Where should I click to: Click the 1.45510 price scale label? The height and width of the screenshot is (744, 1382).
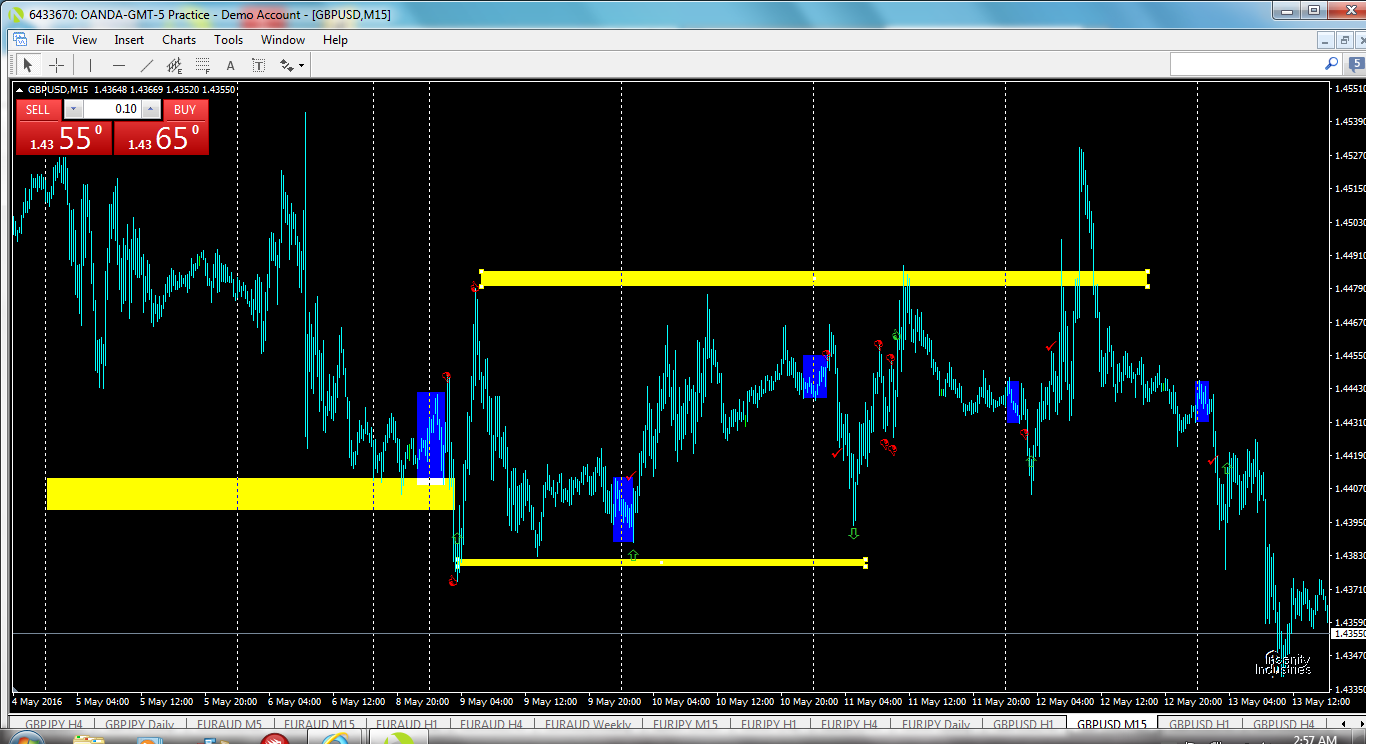click(x=1351, y=89)
